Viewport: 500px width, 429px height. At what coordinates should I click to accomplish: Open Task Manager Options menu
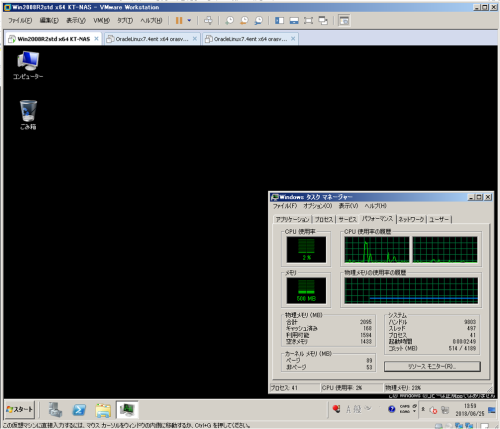point(318,206)
